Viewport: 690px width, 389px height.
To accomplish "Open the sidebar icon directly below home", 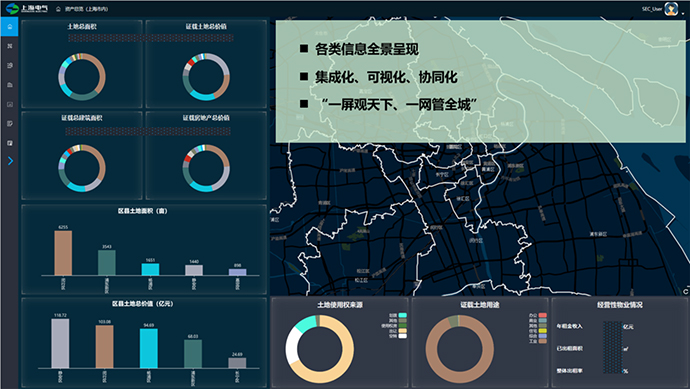I will click(10, 46).
